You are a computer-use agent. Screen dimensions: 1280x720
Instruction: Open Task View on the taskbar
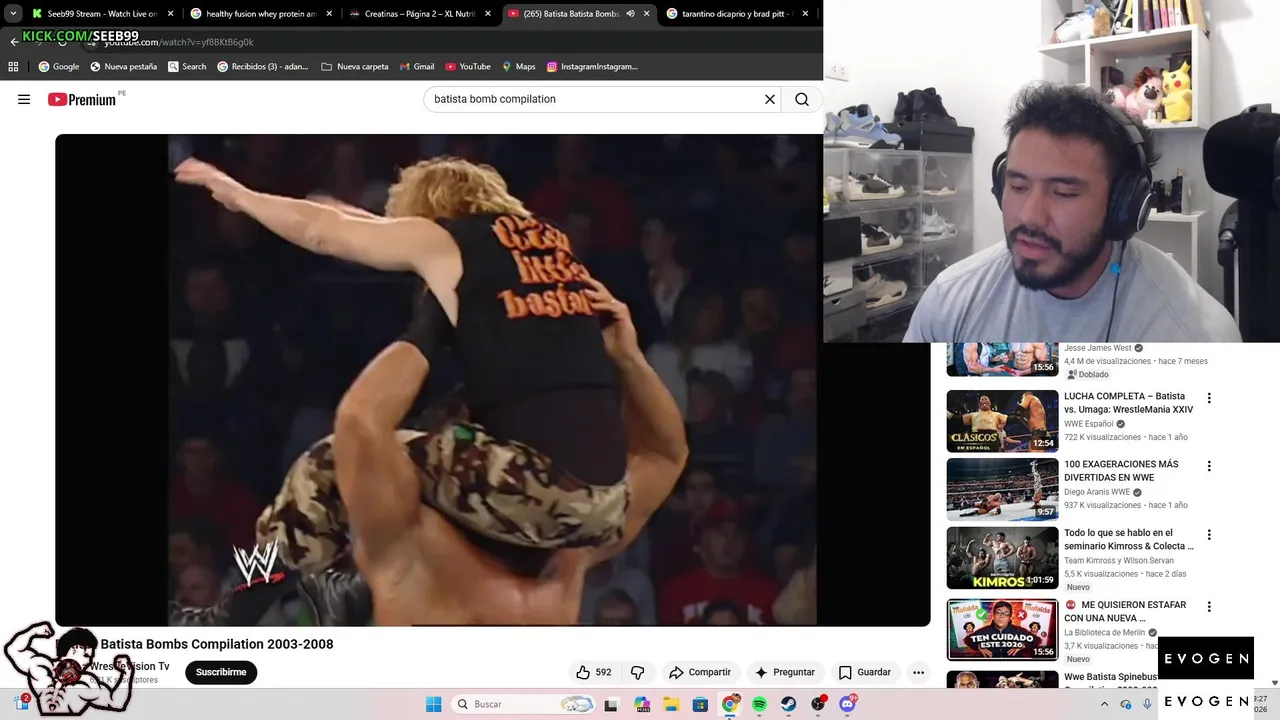(x=611, y=704)
